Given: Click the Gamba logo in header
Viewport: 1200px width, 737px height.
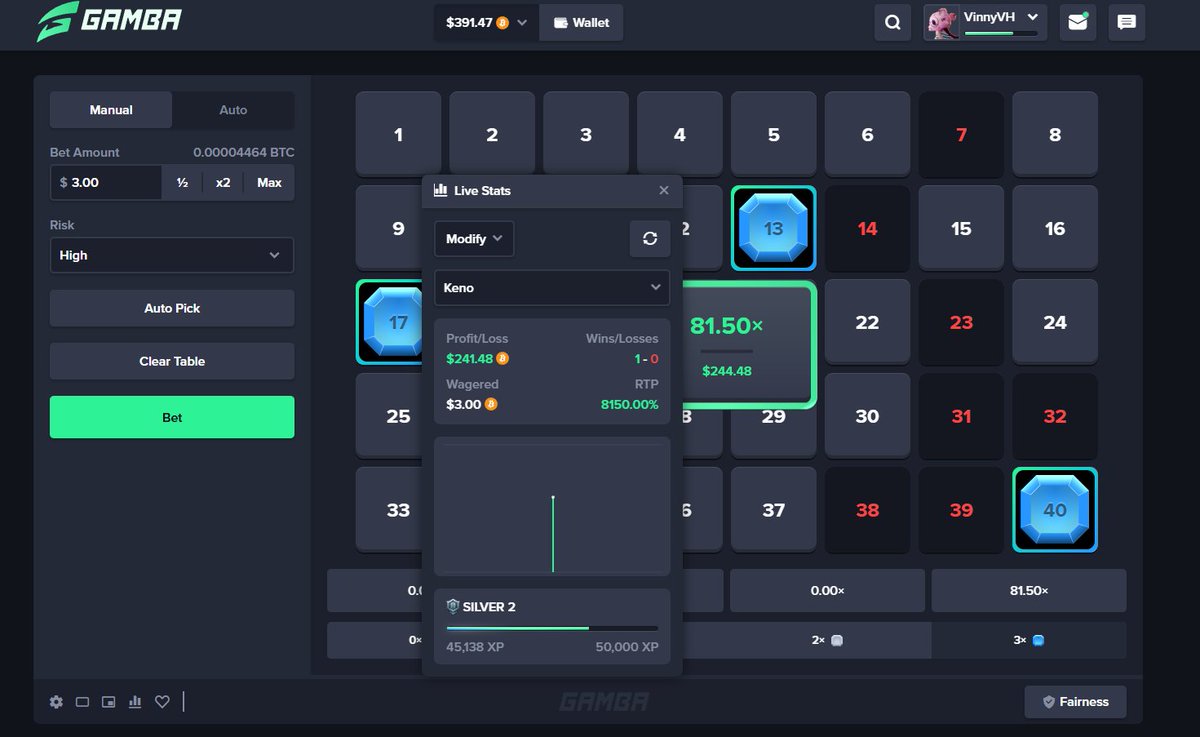Looking at the screenshot, I should coord(109,21).
